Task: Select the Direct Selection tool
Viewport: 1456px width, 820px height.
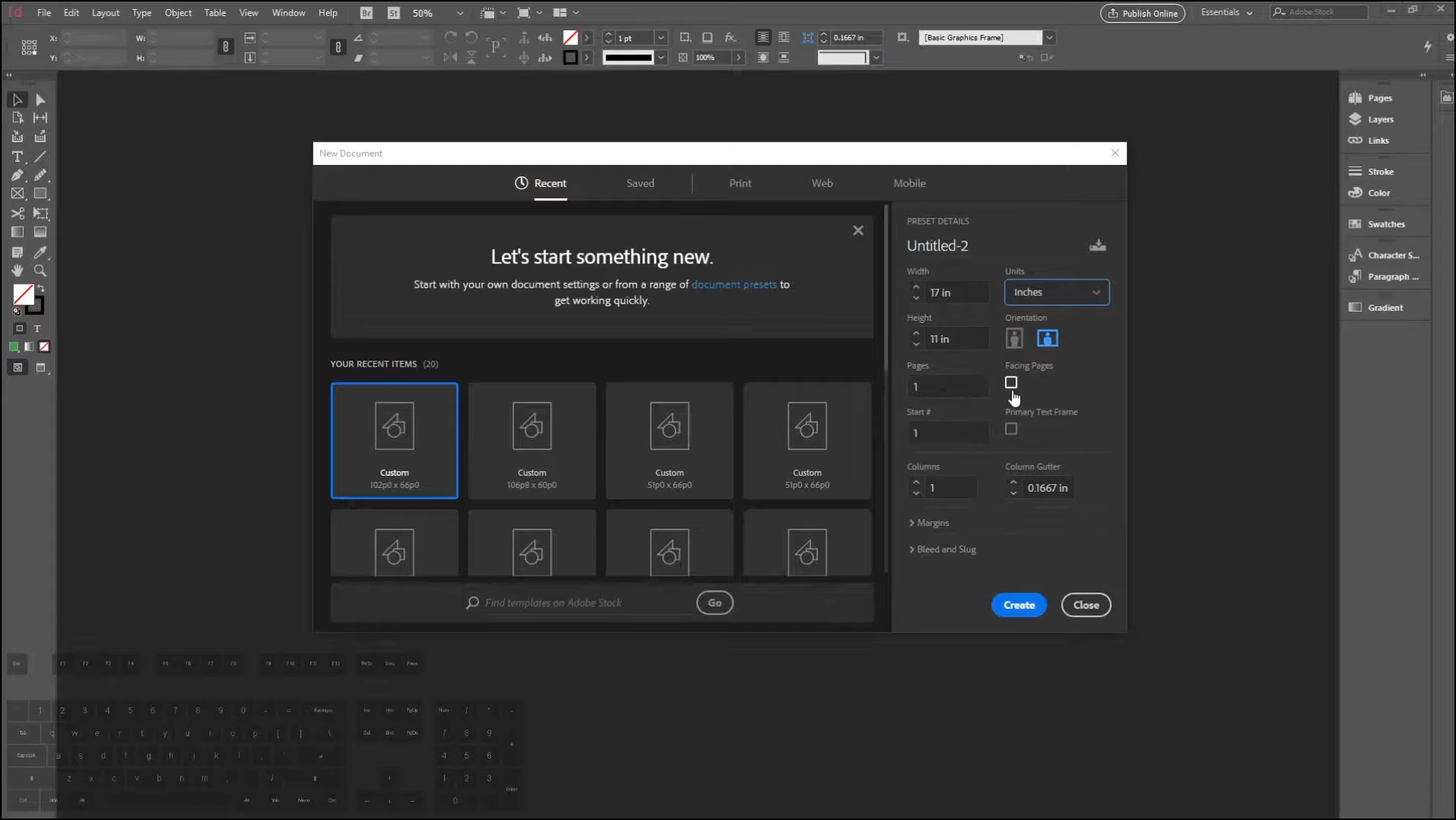Action: (x=40, y=100)
